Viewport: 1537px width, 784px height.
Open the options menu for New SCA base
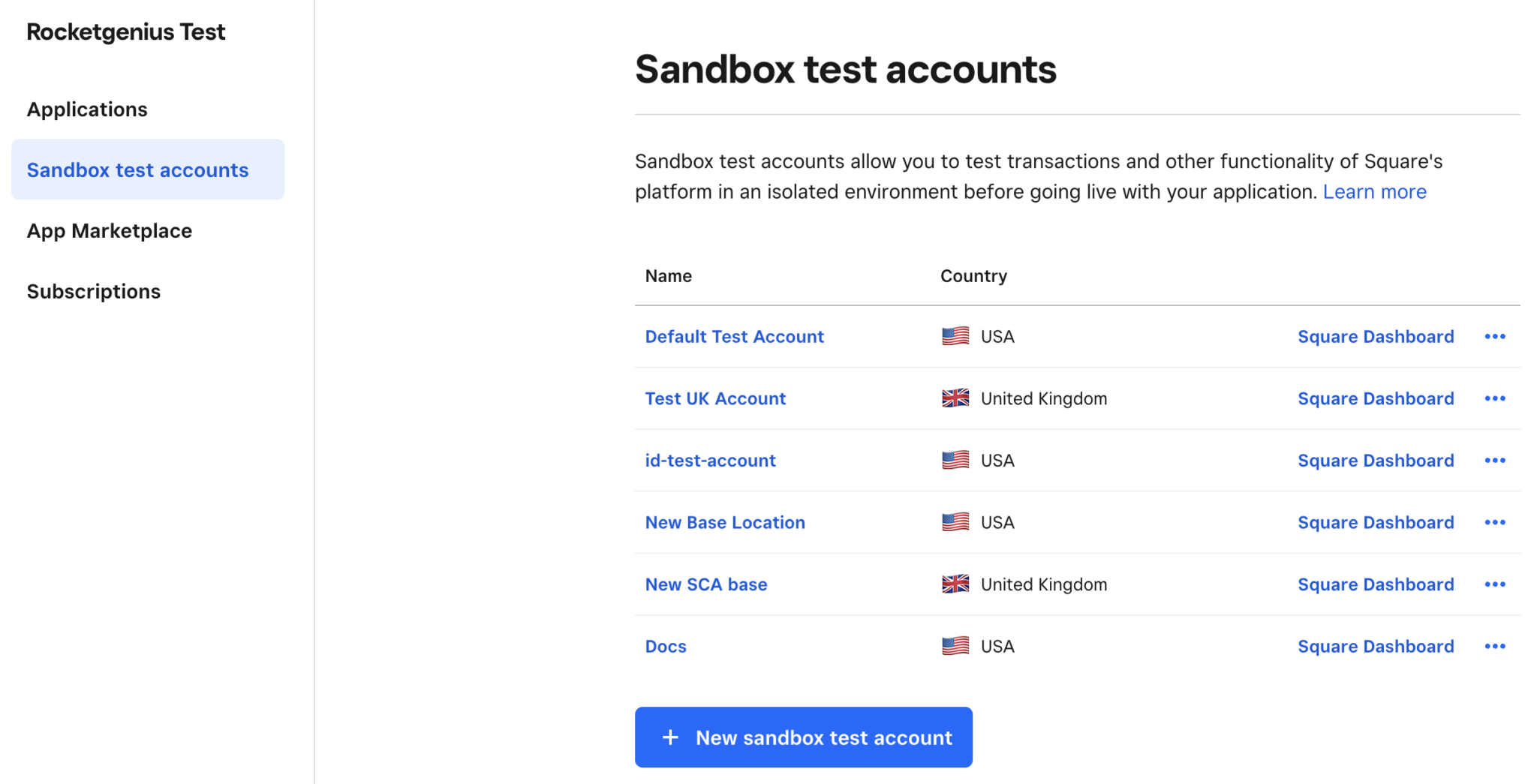pyautogui.click(x=1495, y=584)
